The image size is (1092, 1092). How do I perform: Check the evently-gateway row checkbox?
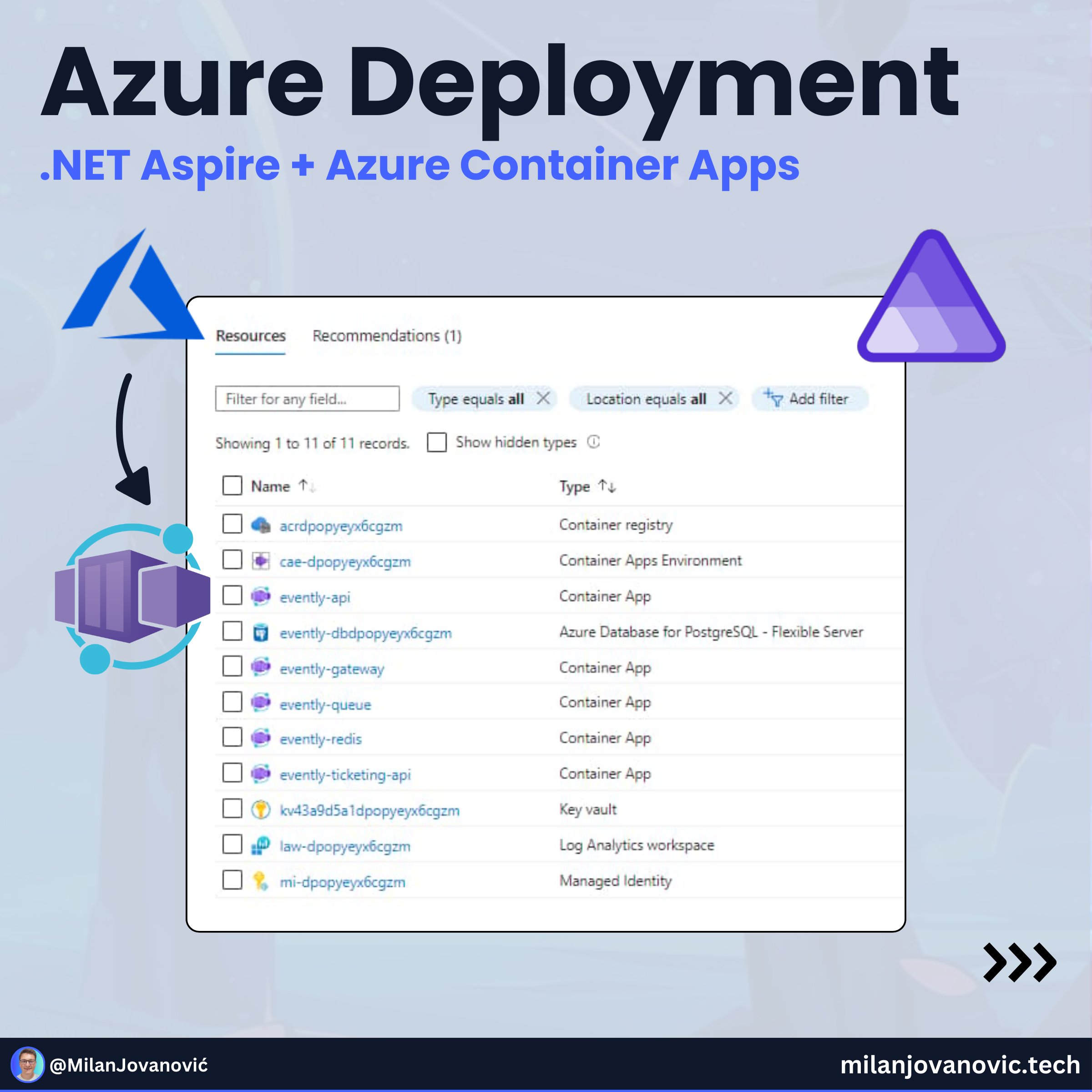coord(233,667)
